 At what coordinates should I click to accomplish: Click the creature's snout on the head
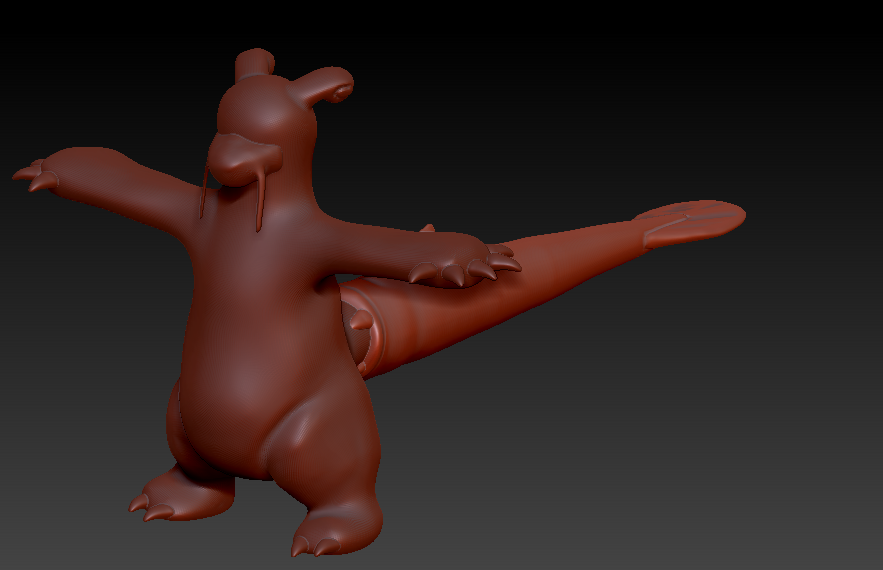click(x=243, y=159)
